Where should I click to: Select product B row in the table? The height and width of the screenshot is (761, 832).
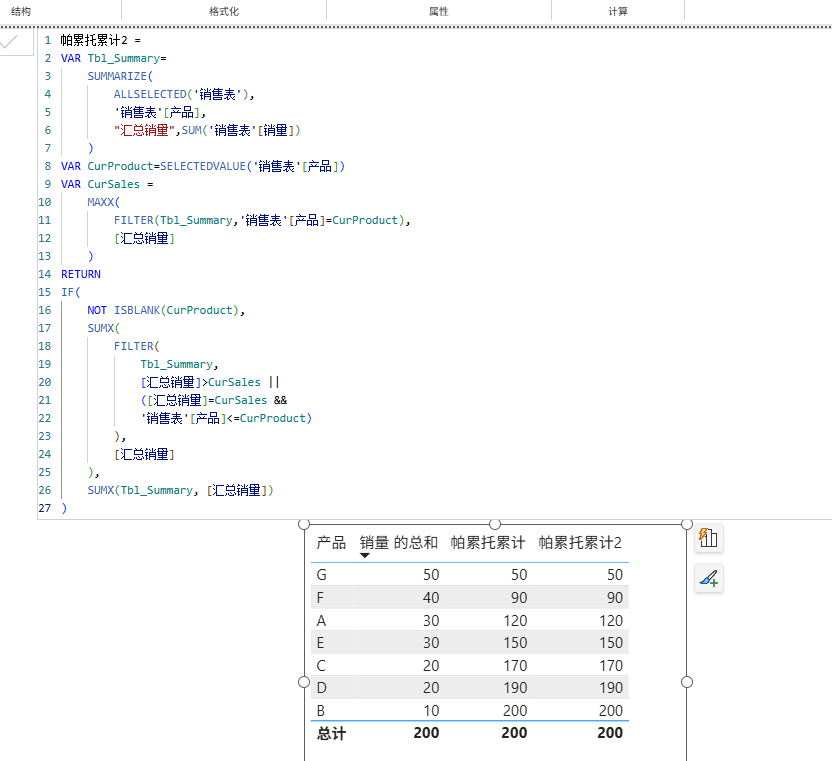pos(470,711)
